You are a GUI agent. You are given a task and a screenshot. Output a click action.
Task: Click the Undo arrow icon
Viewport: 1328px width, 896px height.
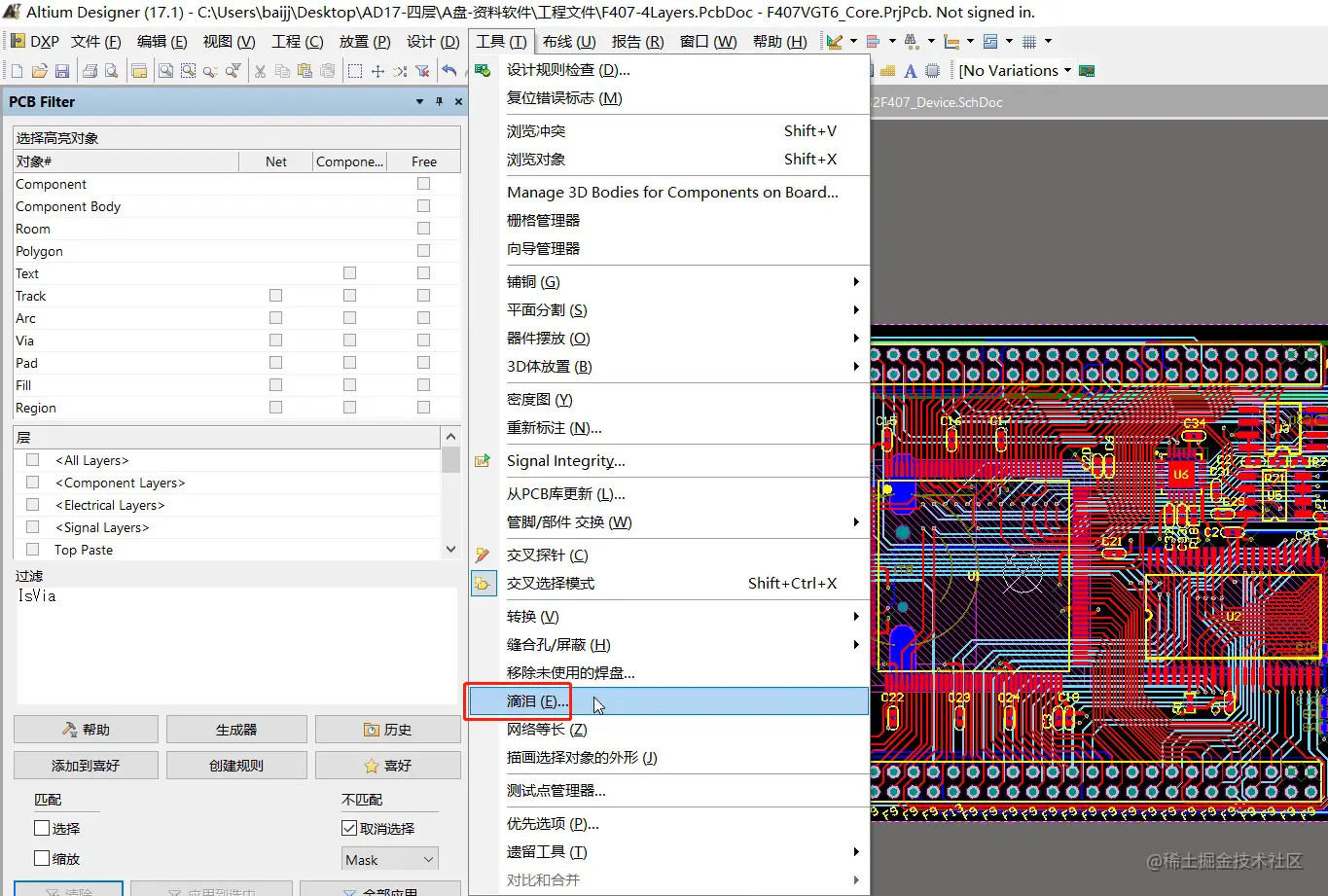[449, 71]
